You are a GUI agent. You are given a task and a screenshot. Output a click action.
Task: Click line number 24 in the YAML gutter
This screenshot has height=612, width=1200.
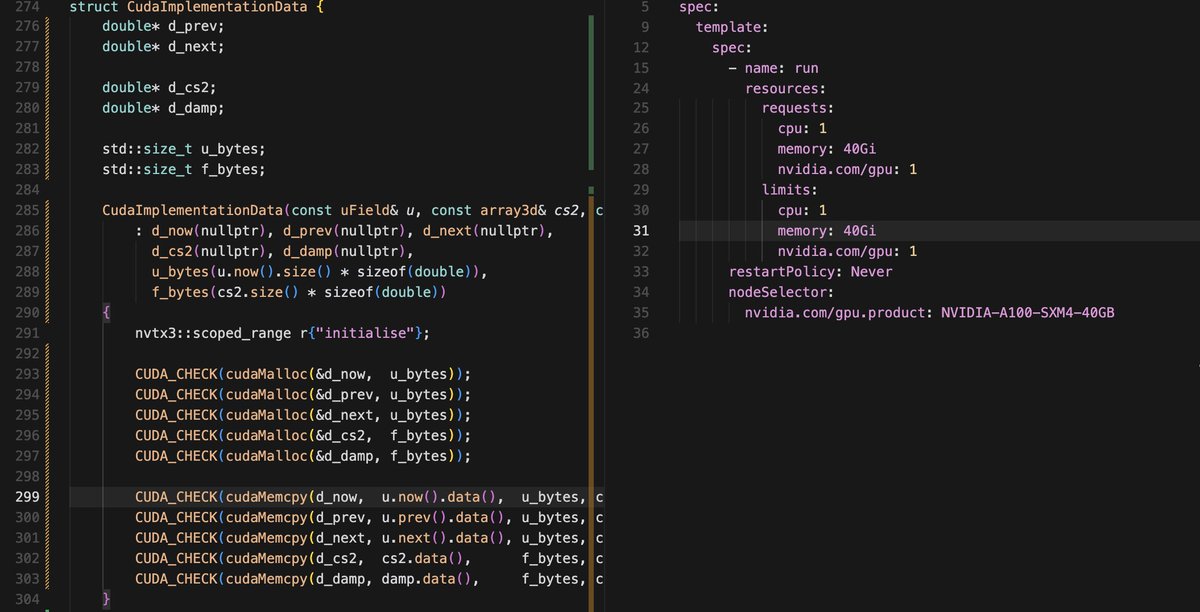pyautogui.click(x=641, y=89)
